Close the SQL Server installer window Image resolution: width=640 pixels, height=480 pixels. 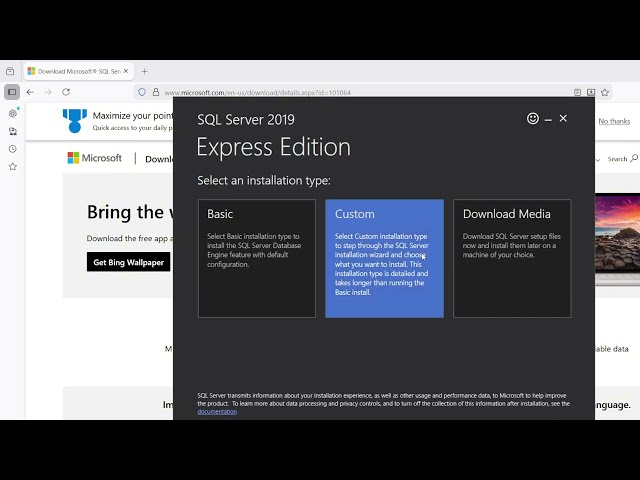pos(563,118)
